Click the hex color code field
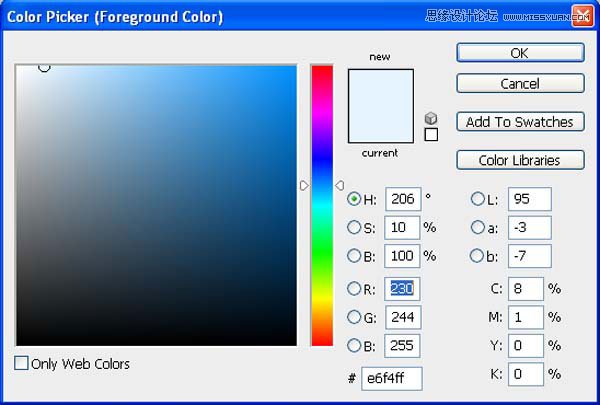The image size is (600, 405). click(392, 378)
